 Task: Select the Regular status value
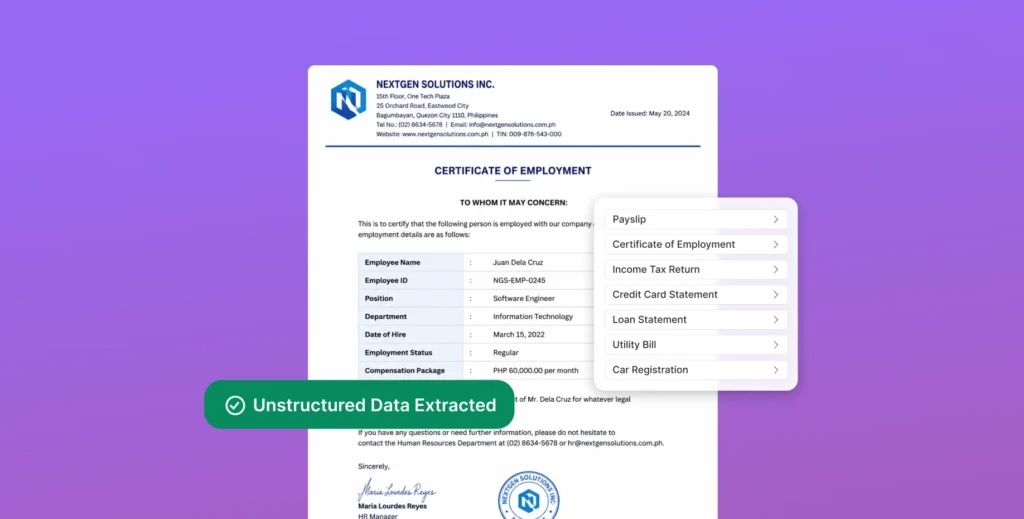pyautogui.click(x=505, y=353)
